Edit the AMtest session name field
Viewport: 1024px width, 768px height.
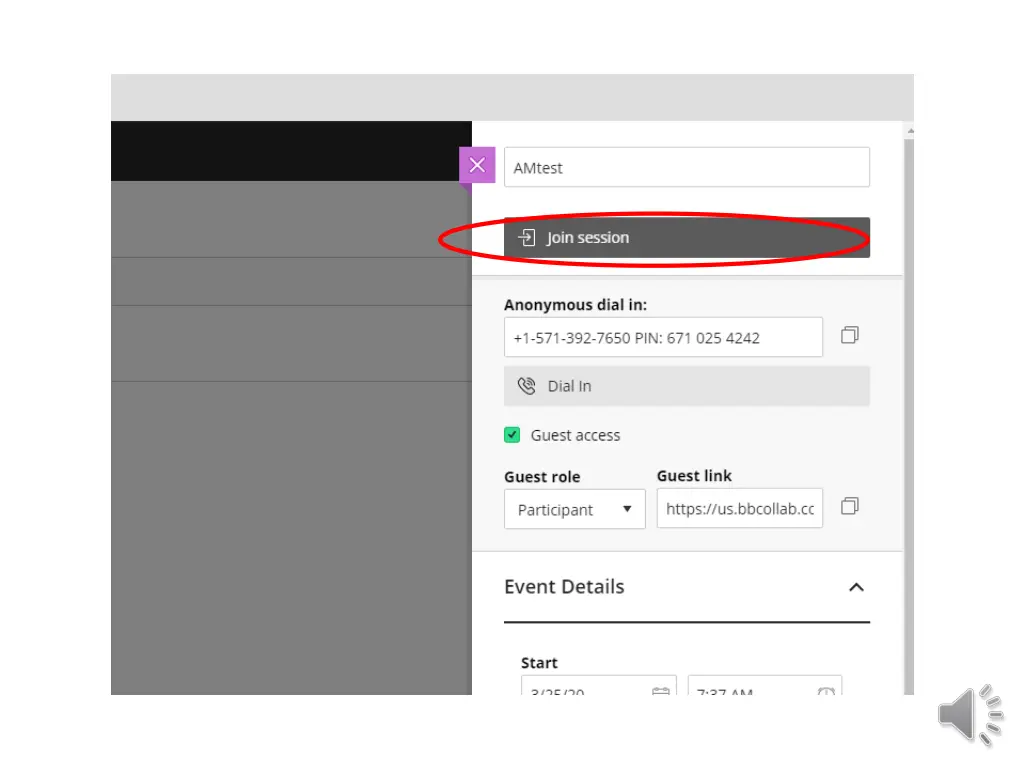686,167
